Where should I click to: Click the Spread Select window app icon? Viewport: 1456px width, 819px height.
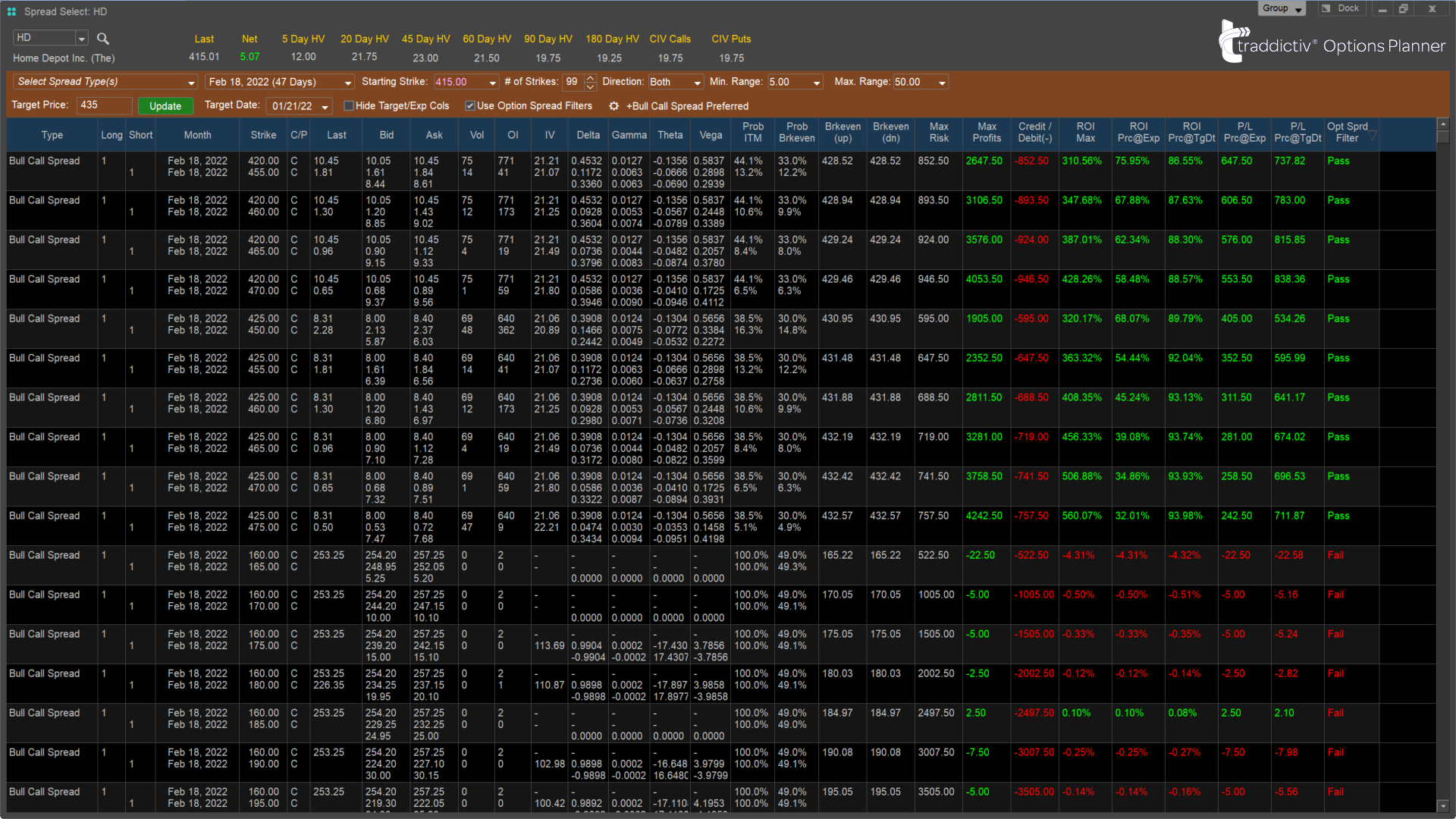tap(11, 11)
